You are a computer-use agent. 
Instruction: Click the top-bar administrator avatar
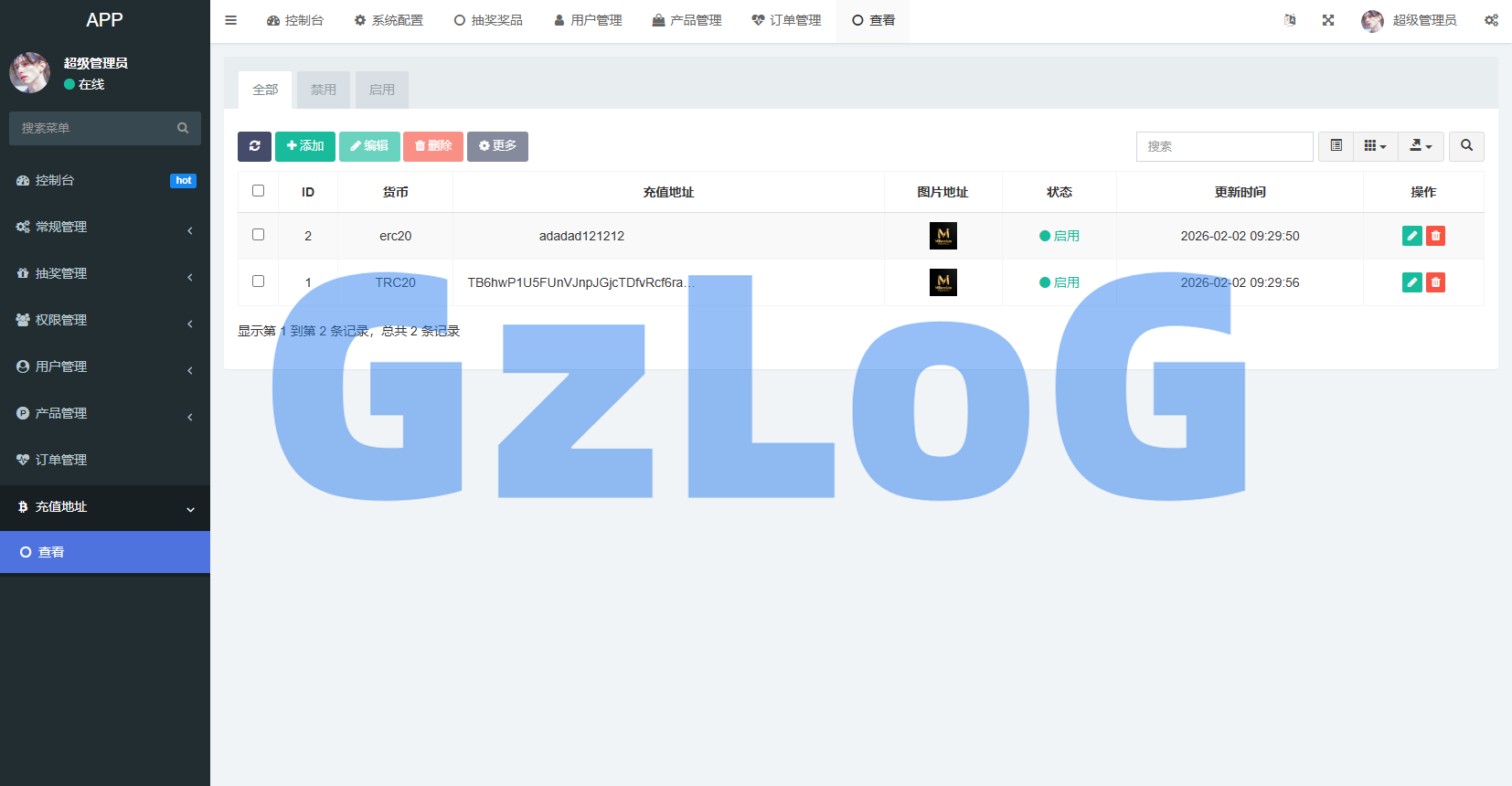pyautogui.click(x=1372, y=21)
